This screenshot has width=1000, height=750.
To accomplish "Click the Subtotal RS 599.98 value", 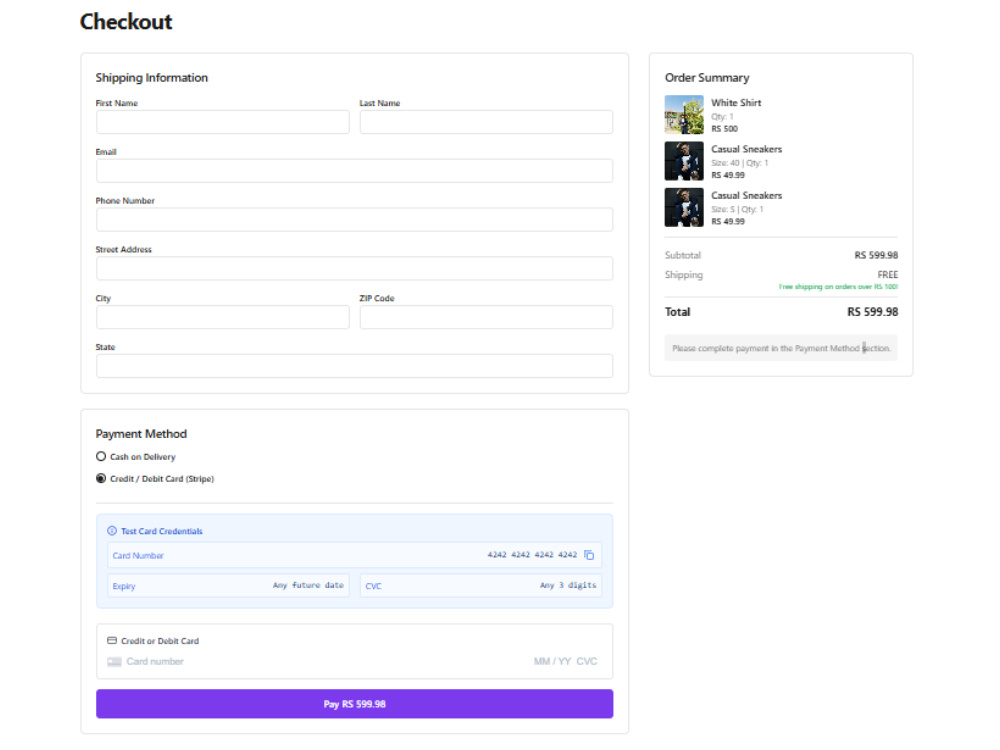I will pyautogui.click(x=876, y=255).
